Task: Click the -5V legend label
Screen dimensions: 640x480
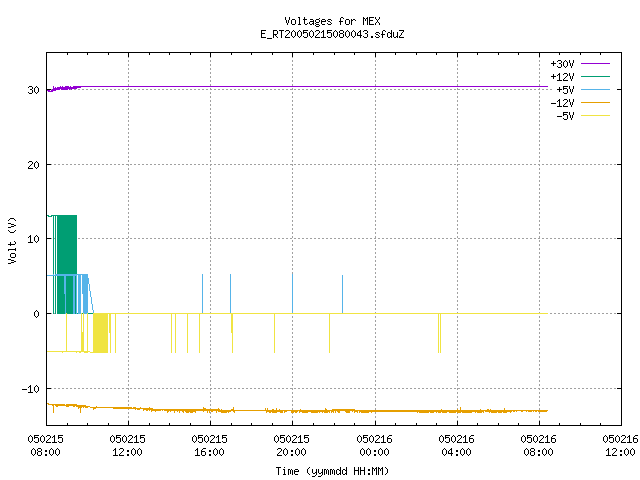Action: 565,116
